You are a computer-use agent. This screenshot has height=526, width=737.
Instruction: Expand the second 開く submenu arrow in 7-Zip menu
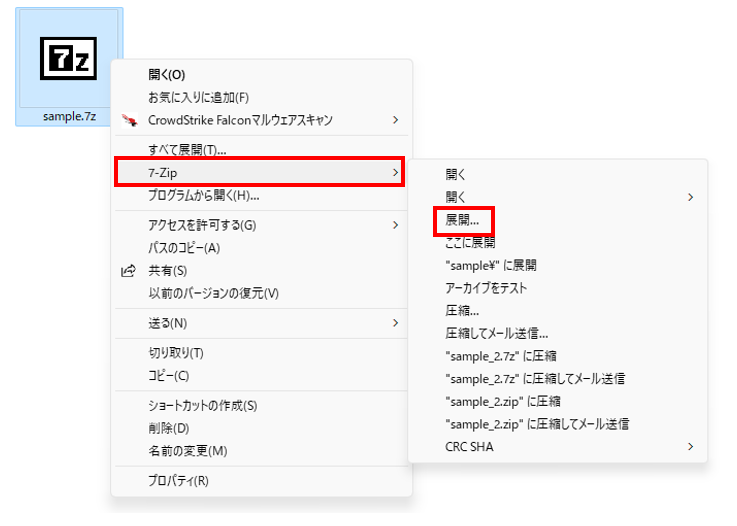click(690, 197)
